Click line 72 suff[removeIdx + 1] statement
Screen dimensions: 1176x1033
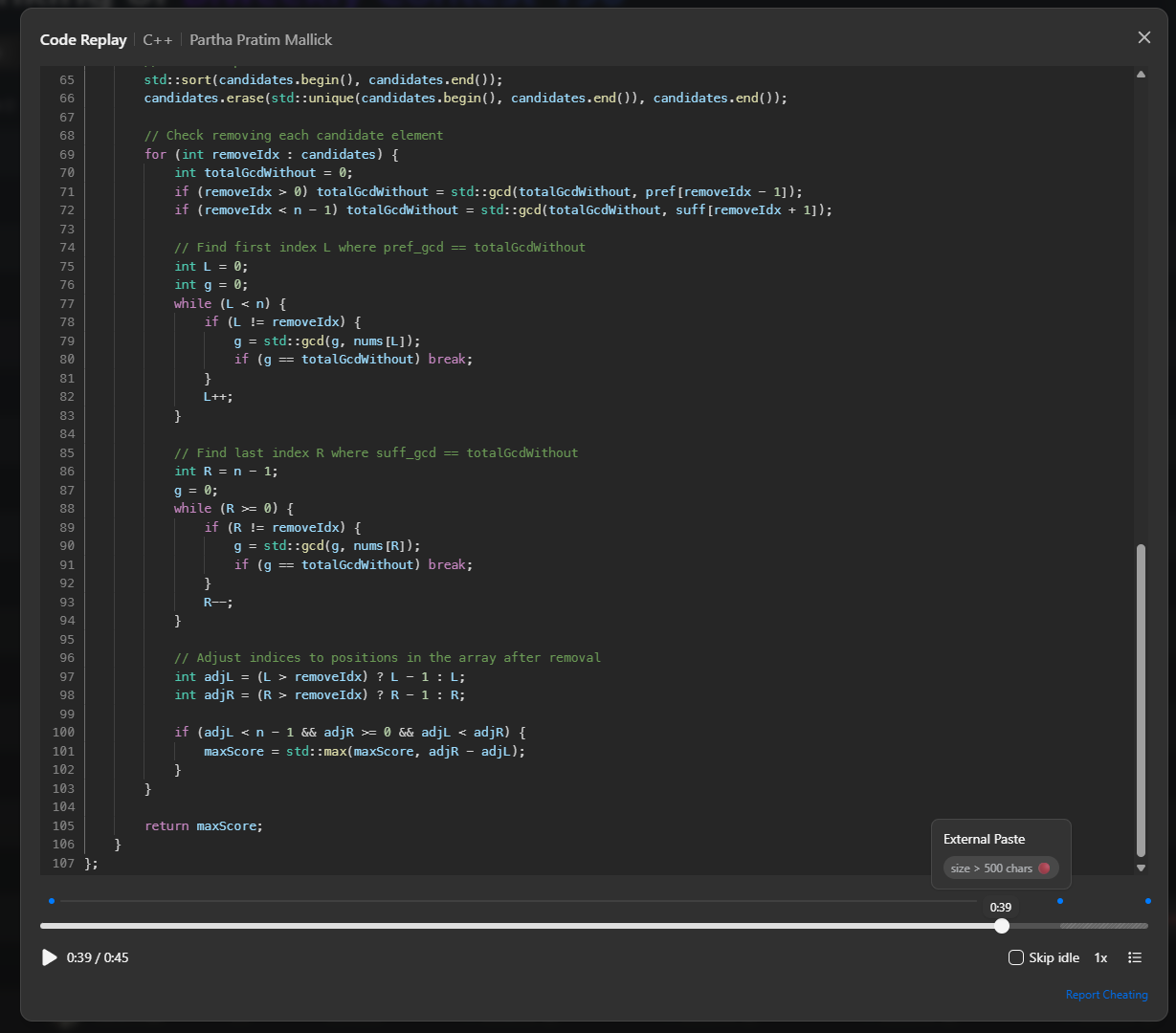pos(503,209)
